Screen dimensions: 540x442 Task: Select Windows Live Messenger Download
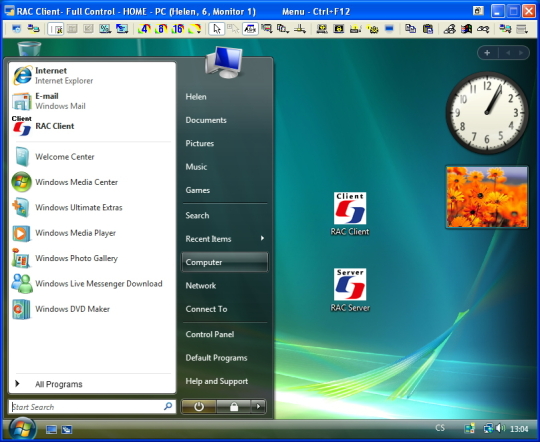(92, 284)
